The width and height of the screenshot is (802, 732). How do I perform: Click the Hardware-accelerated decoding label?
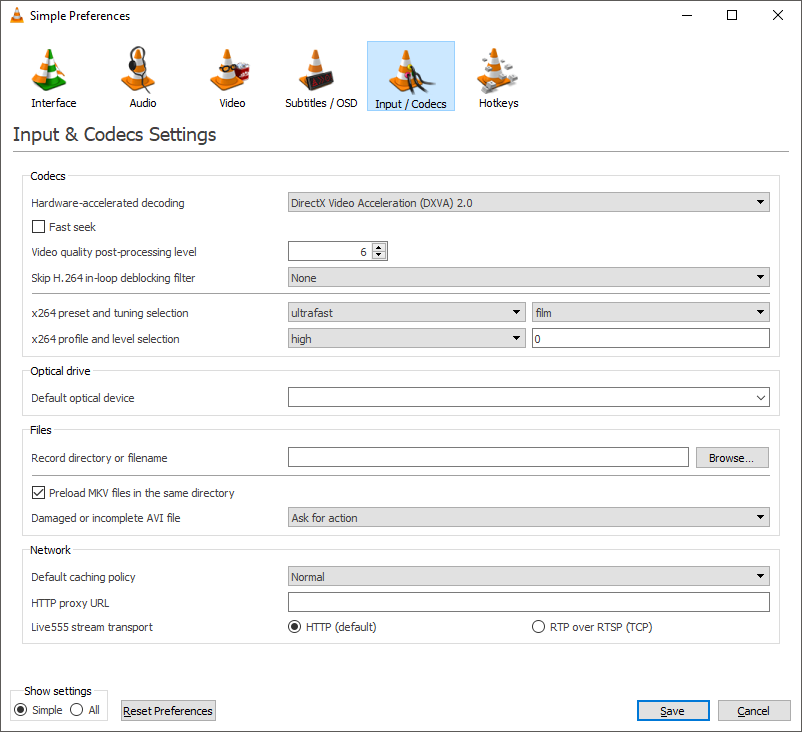pyautogui.click(x=107, y=203)
